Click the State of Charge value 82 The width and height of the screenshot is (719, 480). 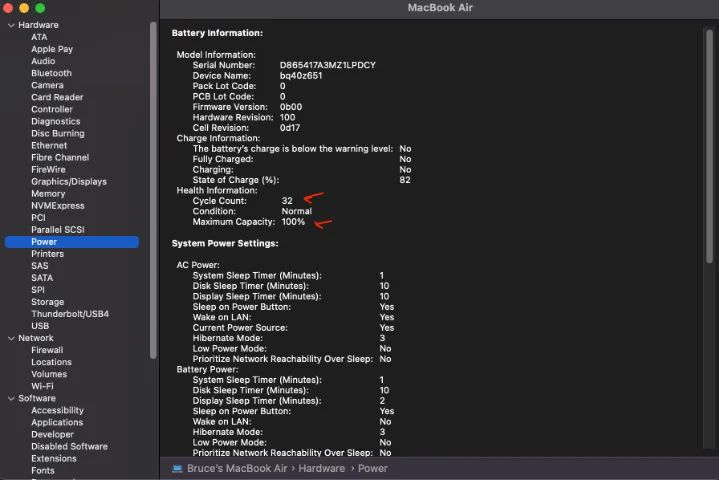[x=405, y=180]
